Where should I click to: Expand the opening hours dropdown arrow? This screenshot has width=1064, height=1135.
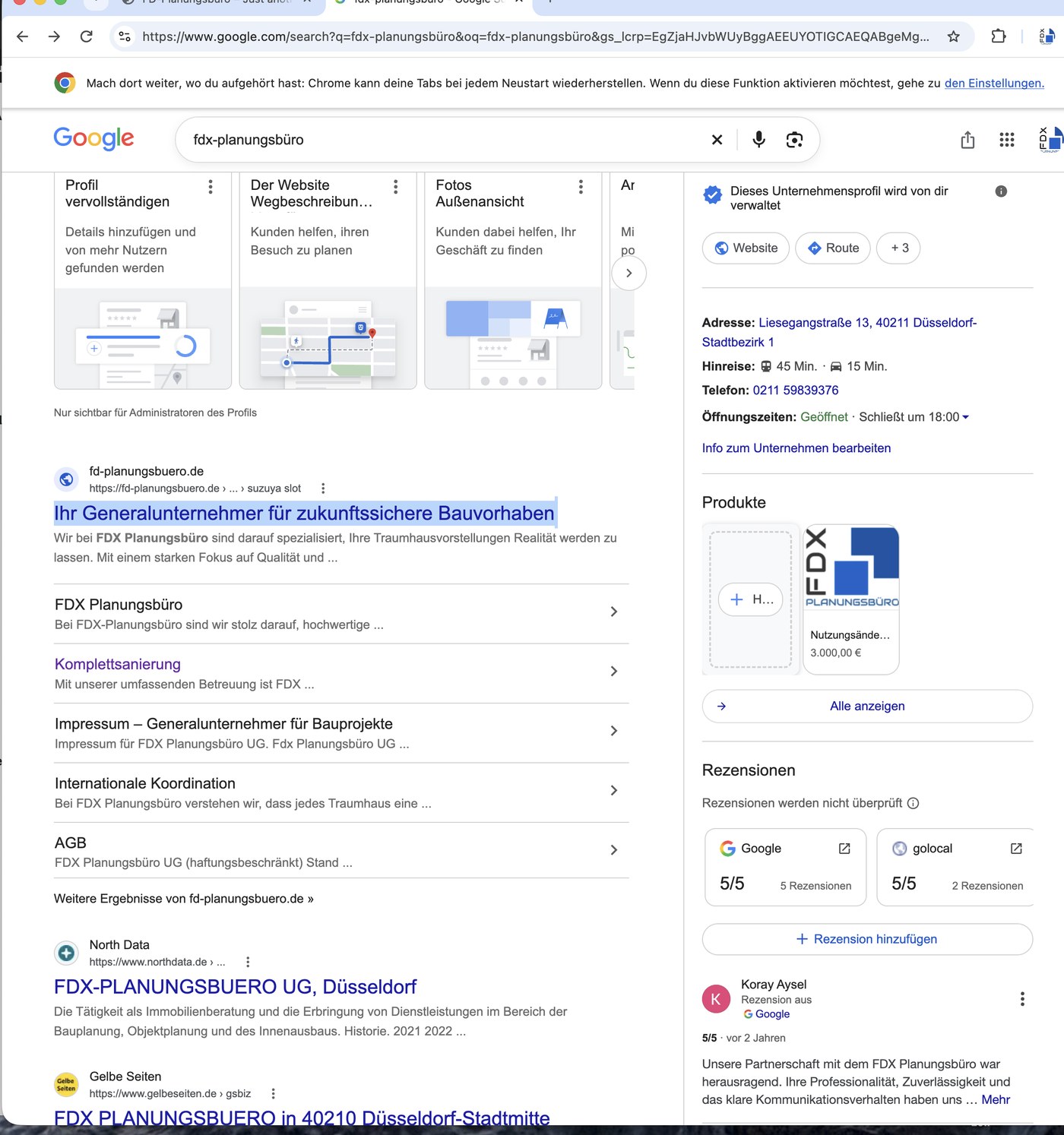965,417
